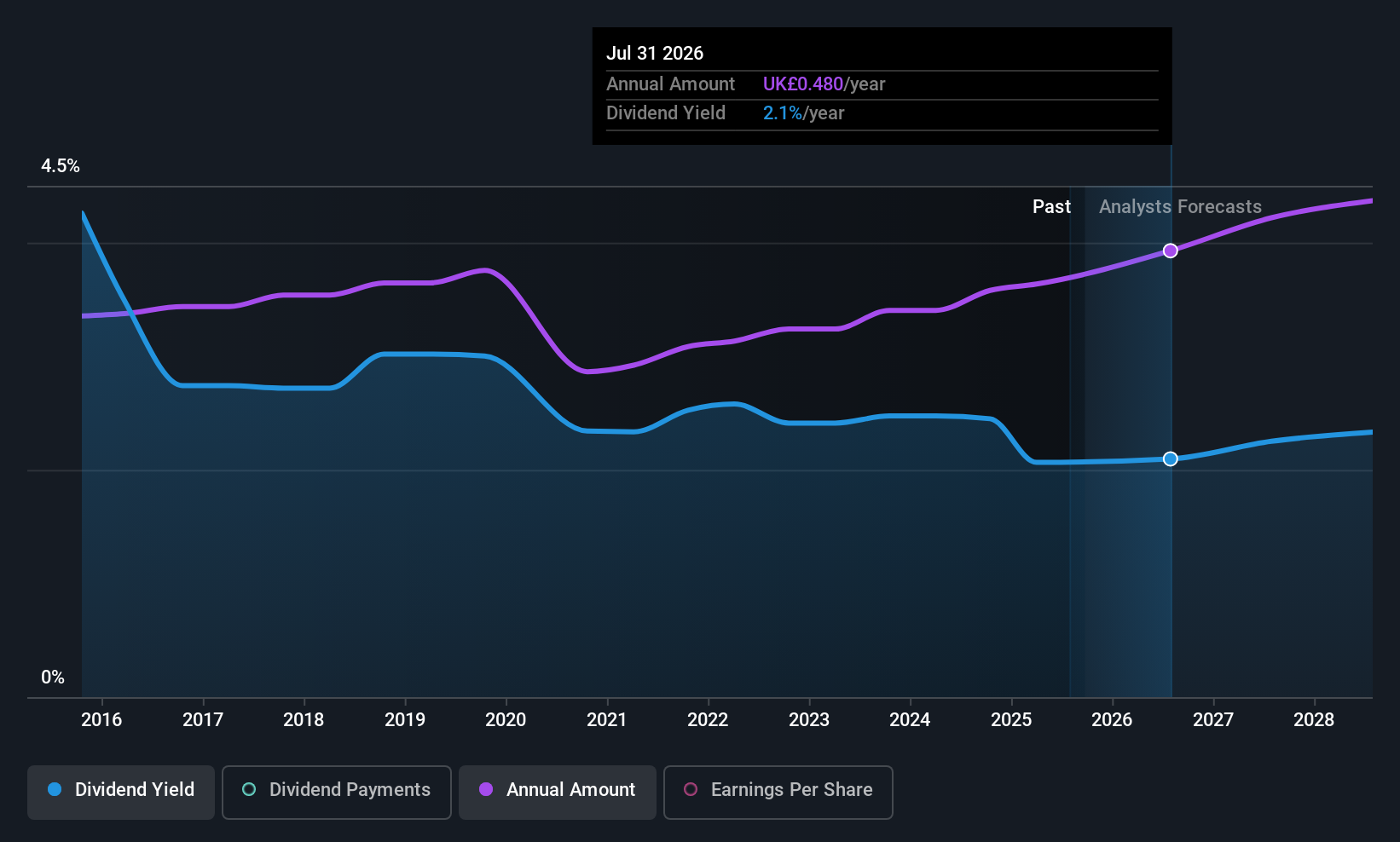
Task: Click the Dividend Yield tooltip row label
Action: 666,113
